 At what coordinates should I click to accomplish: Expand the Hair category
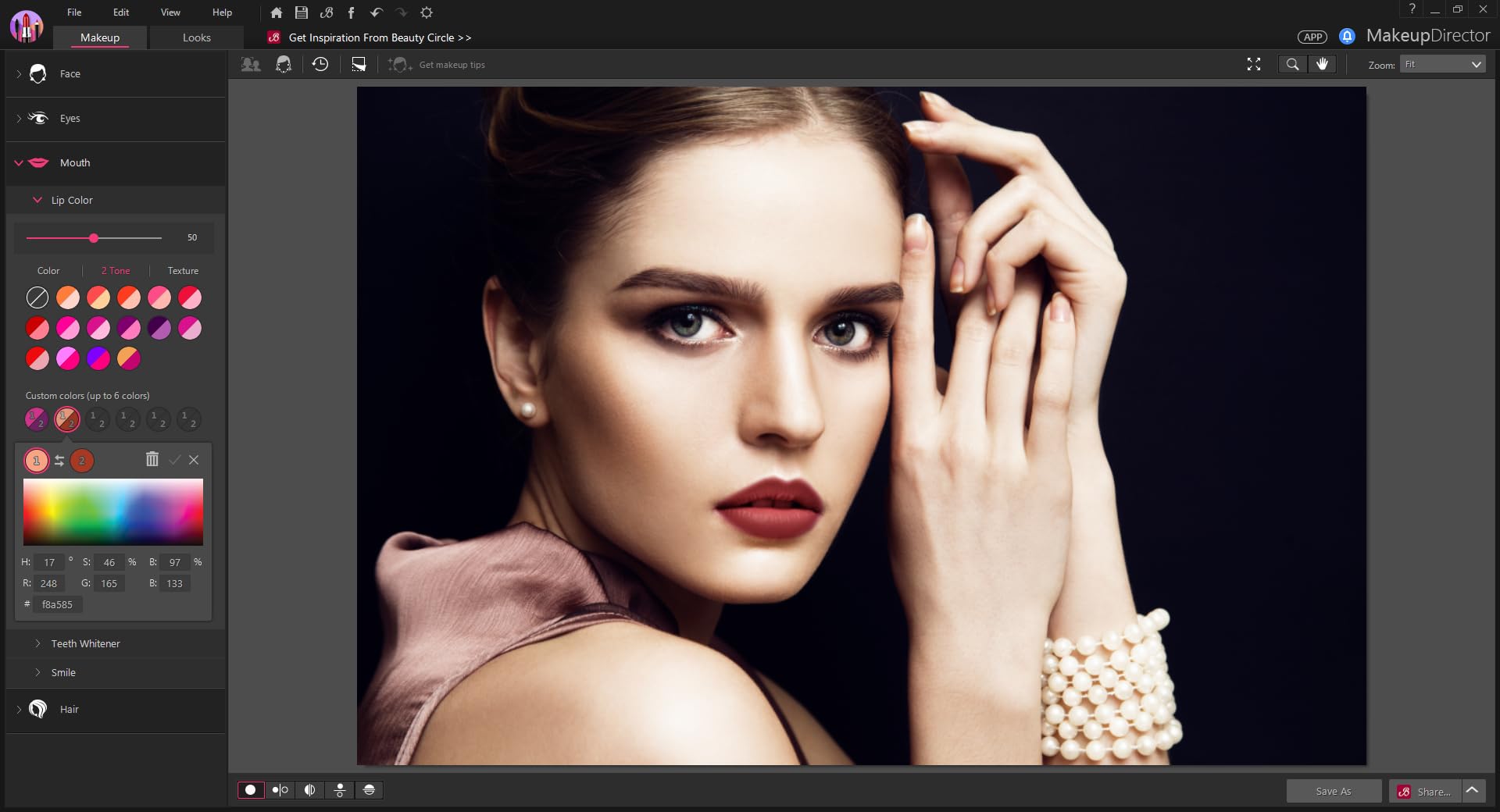[69, 709]
